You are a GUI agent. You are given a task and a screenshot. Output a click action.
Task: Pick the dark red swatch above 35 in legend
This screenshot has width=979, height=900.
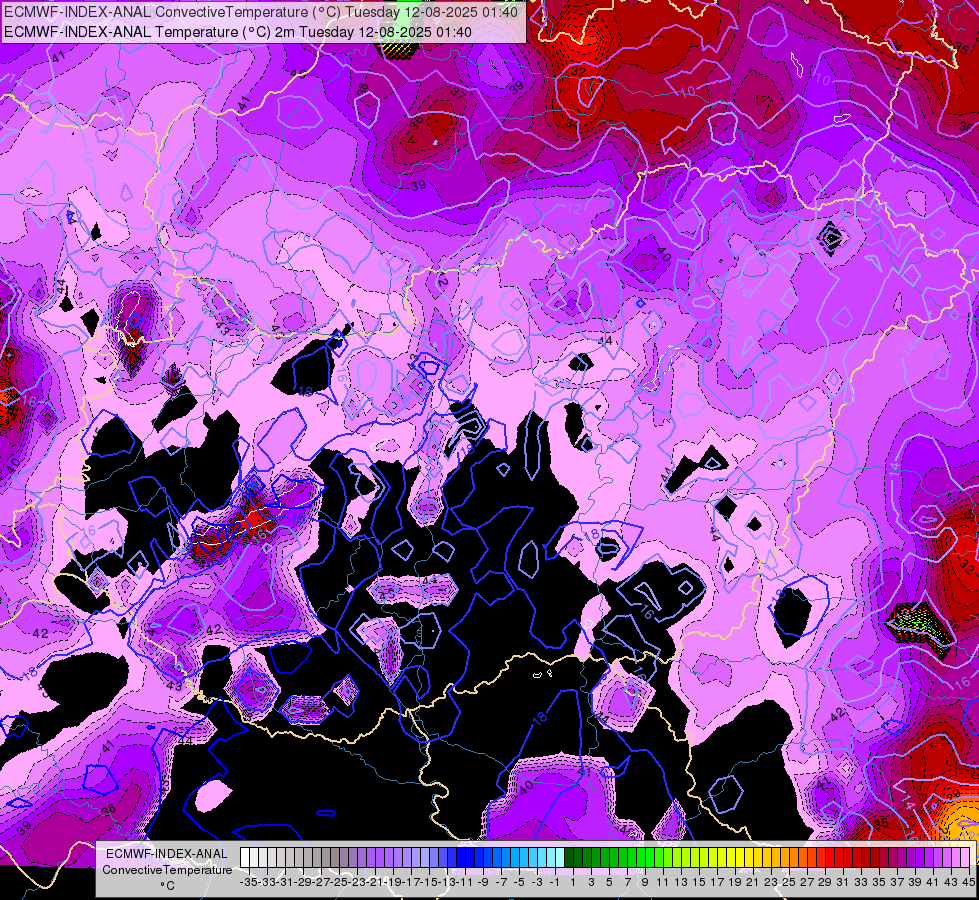[x=875, y=857]
